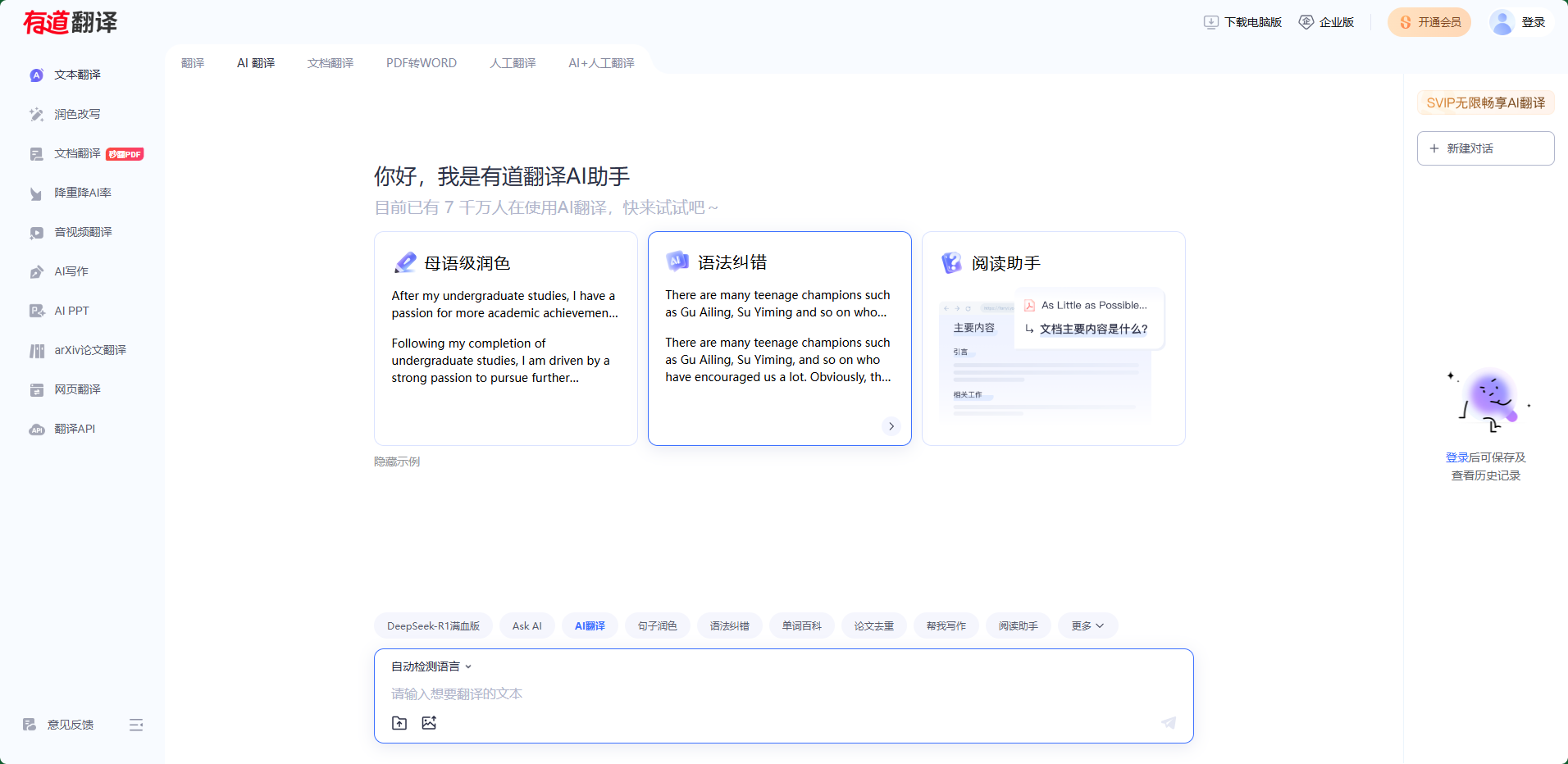Enable the 句子润色 mode chip
Screen dimensions: 1568x764
point(657,625)
